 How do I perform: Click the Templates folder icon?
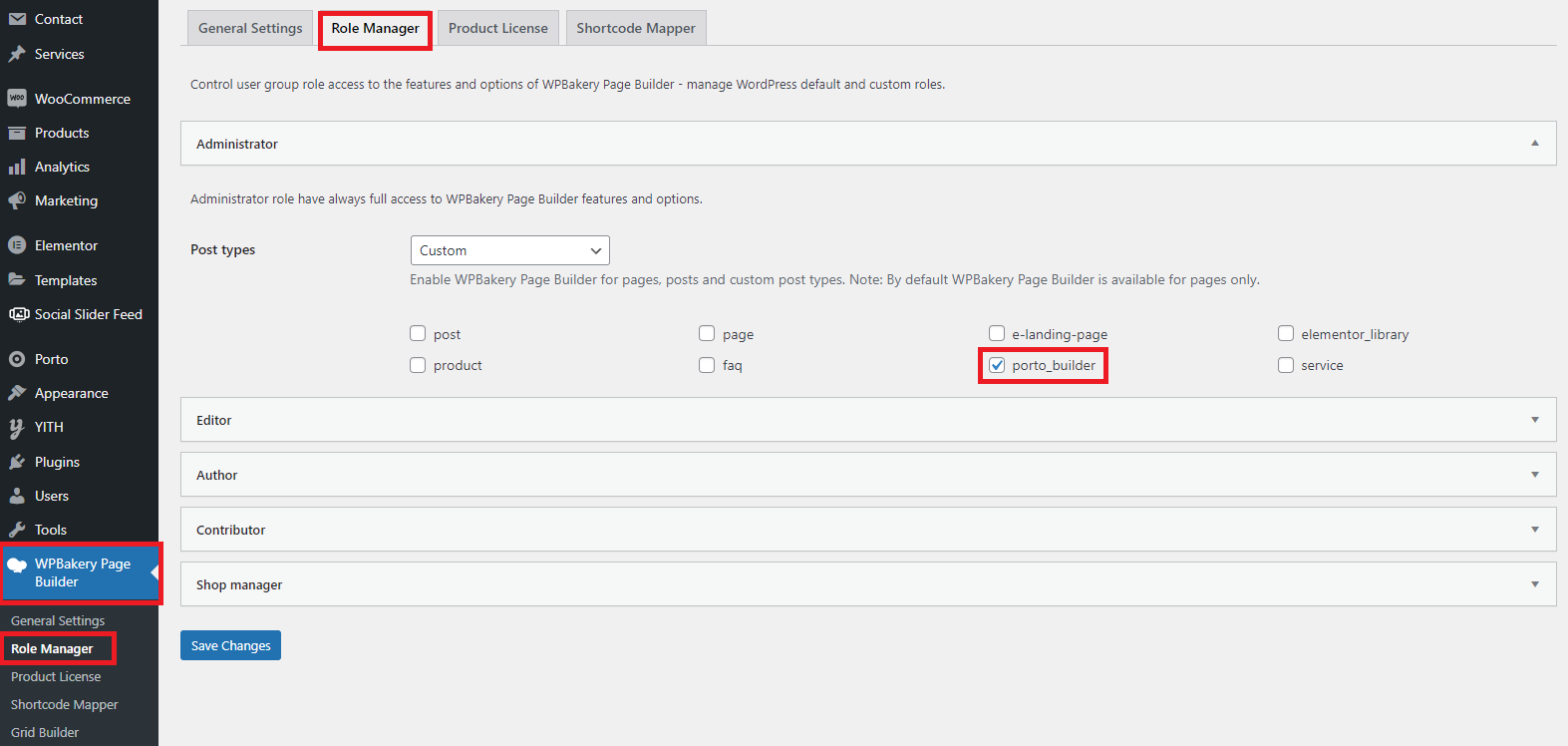pos(17,279)
